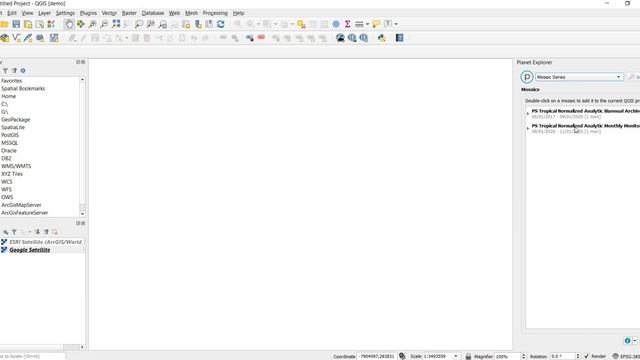Image resolution: width=640 pixels, height=360 pixels.
Task: Toggle visibility of ESRI Satellite layer
Action: [4, 242]
